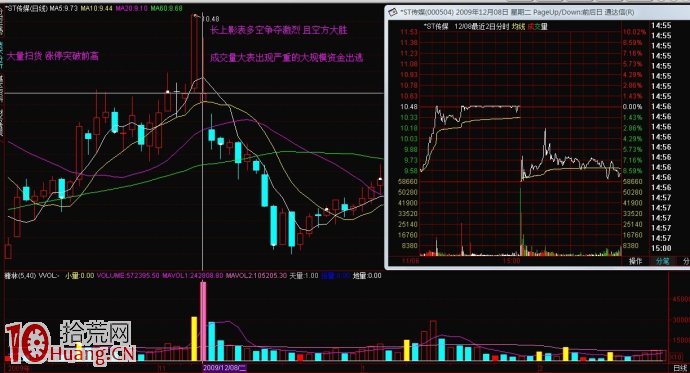Click the popup window title bar icon

(x=393, y=12)
